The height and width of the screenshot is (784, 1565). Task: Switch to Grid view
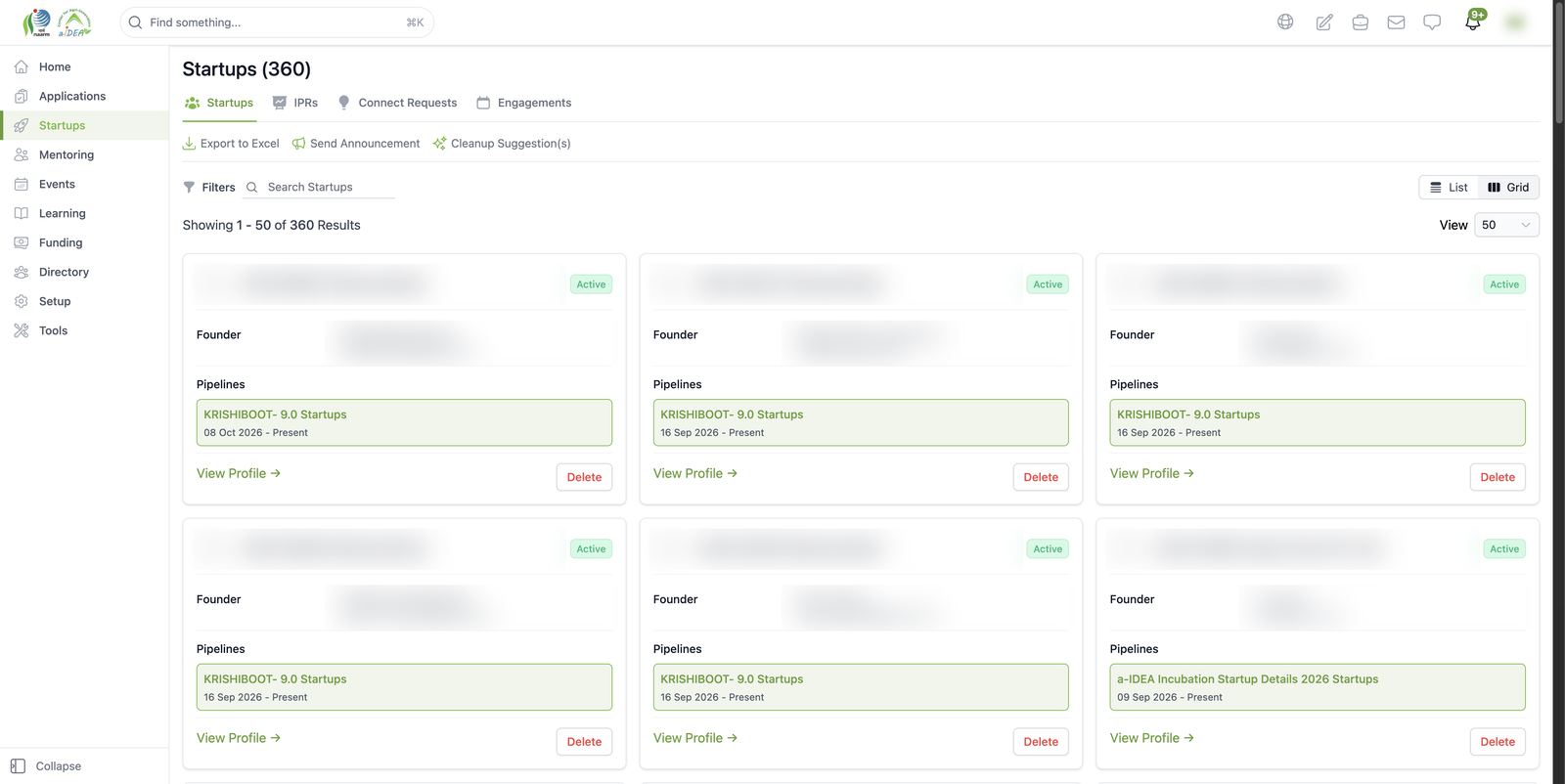pyautogui.click(x=1508, y=187)
